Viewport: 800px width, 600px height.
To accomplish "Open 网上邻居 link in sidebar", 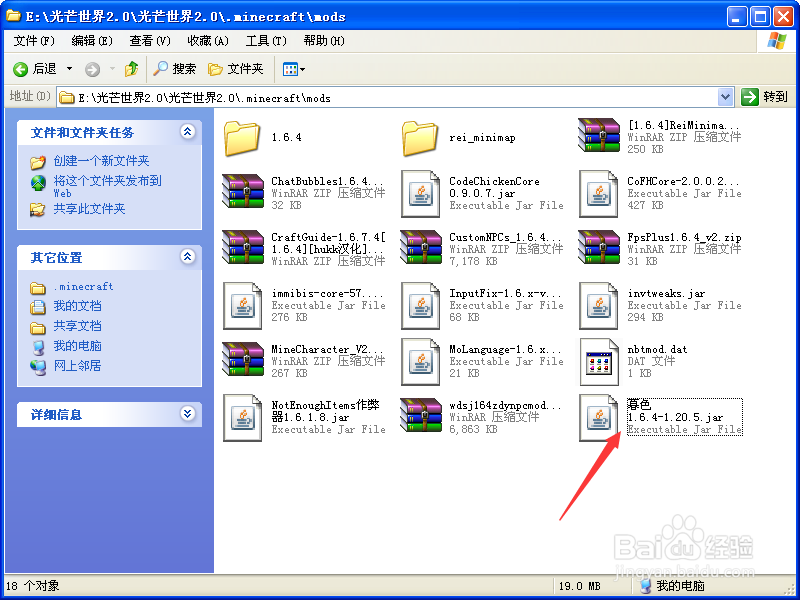I will [x=78, y=366].
